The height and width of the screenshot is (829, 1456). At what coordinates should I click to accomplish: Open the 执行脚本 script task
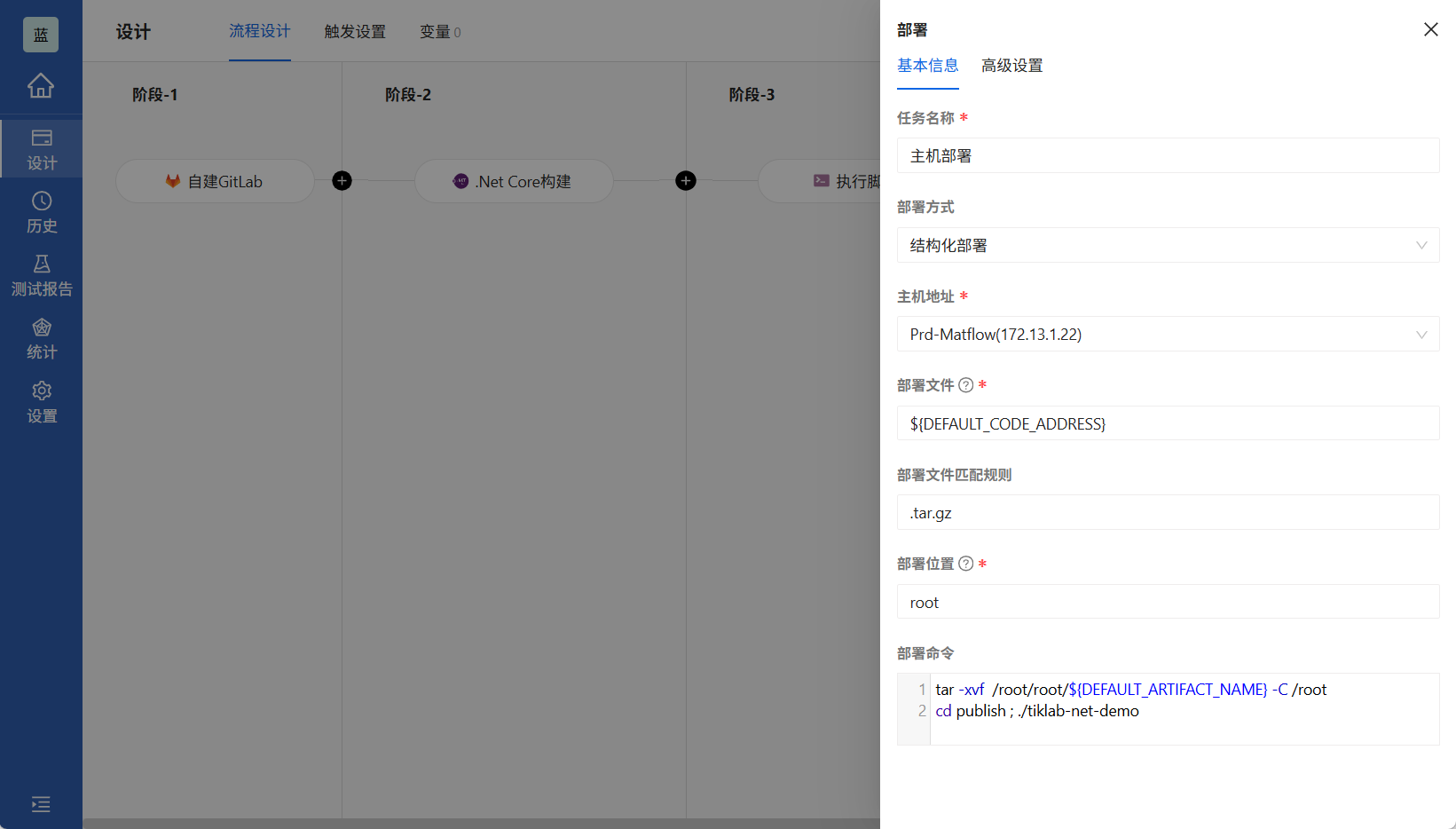click(834, 181)
